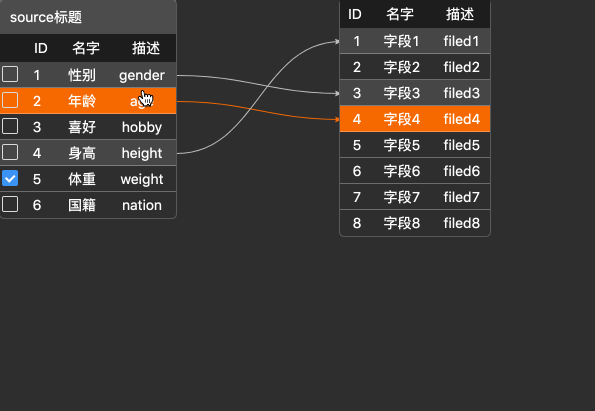Select the 字段4 filed4 highlighted target row
Viewport: 595px width, 411px height.
coord(415,119)
